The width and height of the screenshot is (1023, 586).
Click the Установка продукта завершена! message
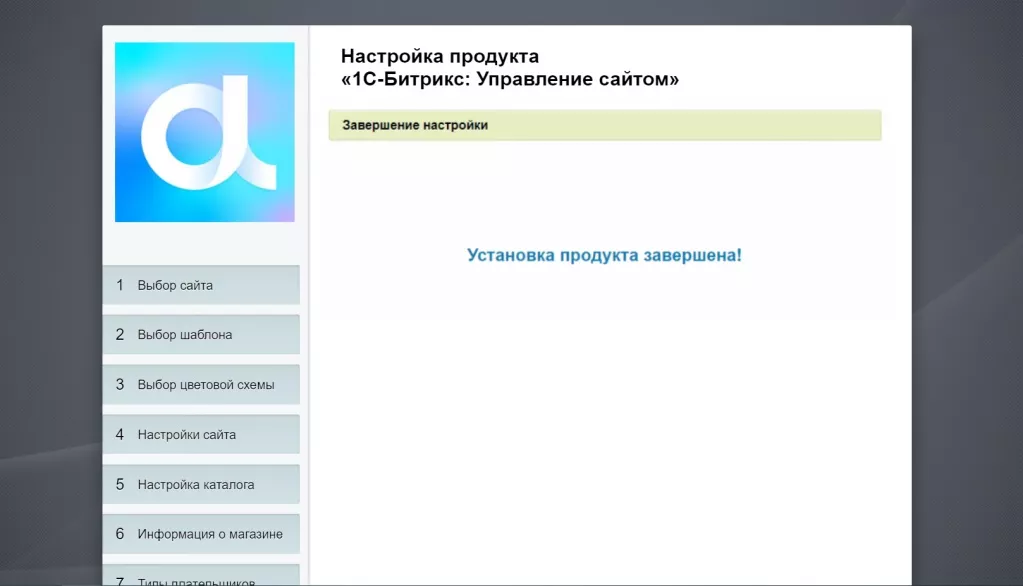tap(604, 255)
